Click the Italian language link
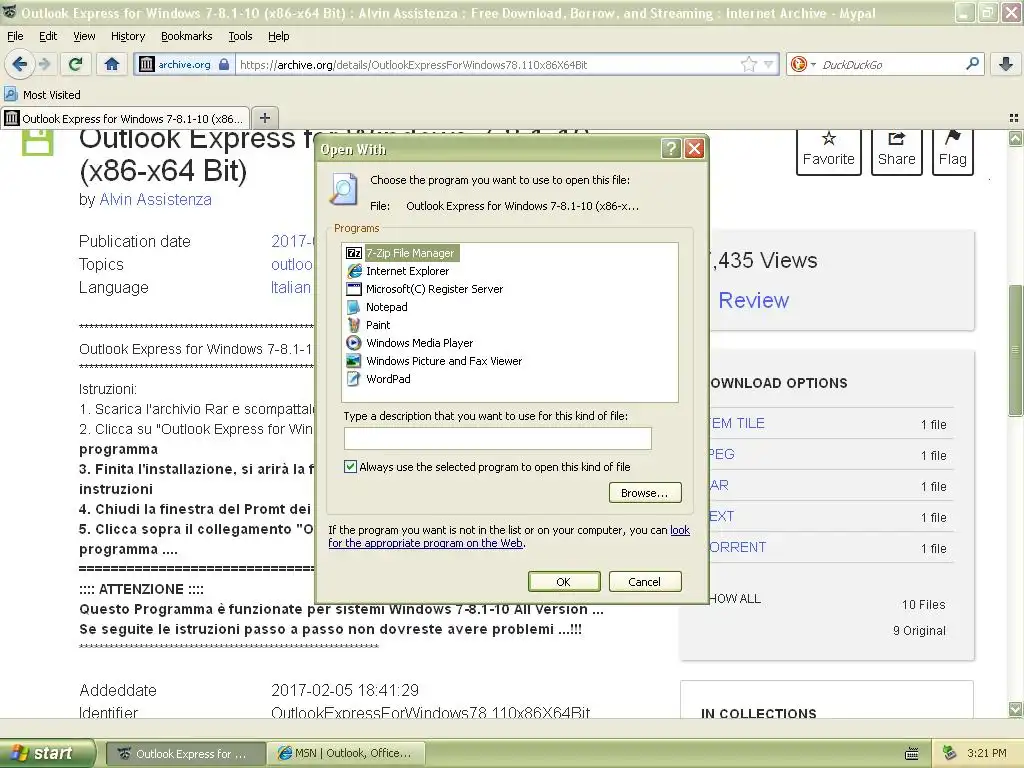The width and height of the screenshot is (1024, 768). point(291,287)
